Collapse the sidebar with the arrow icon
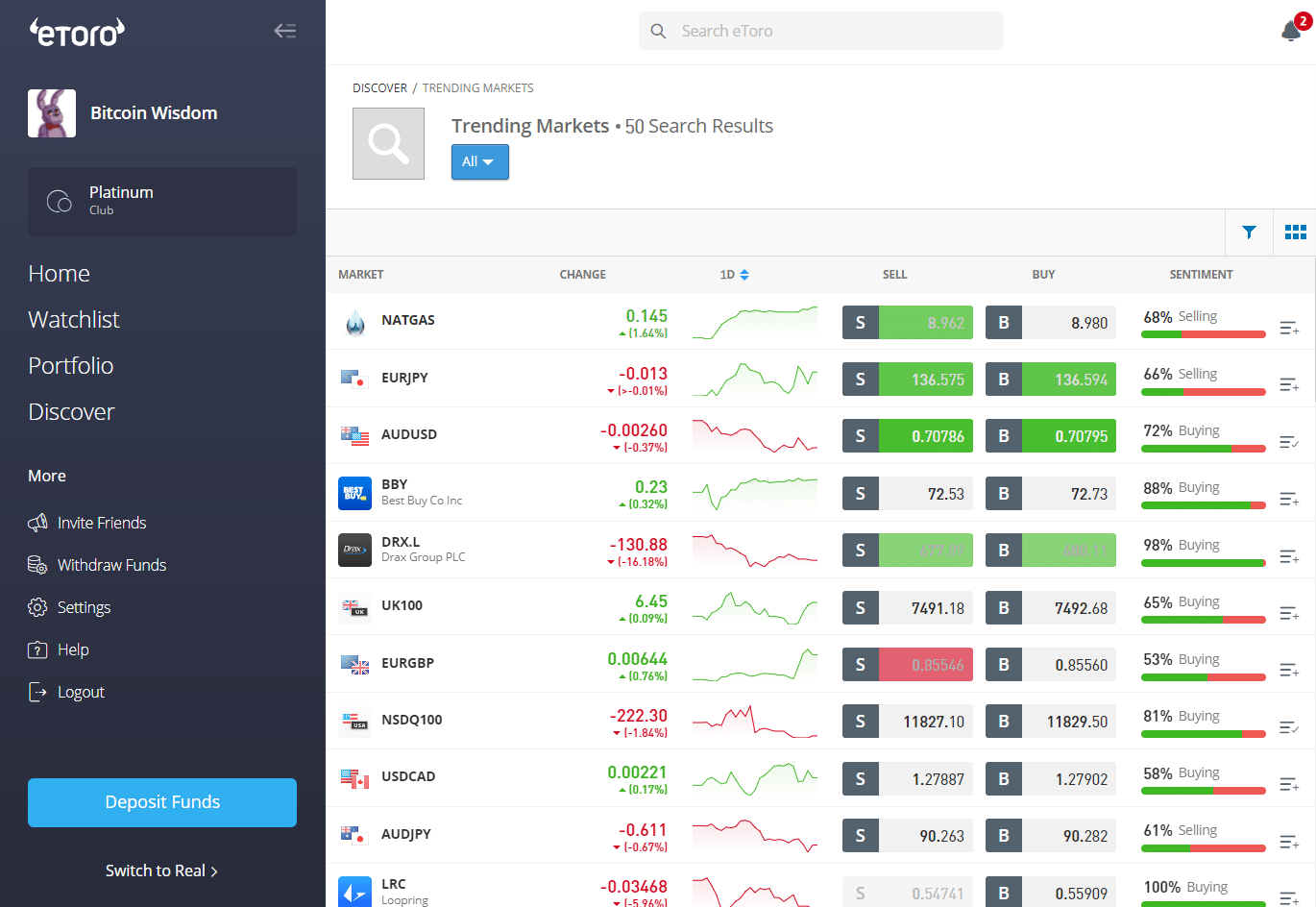Viewport: 1316px width, 907px height. [284, 31]
